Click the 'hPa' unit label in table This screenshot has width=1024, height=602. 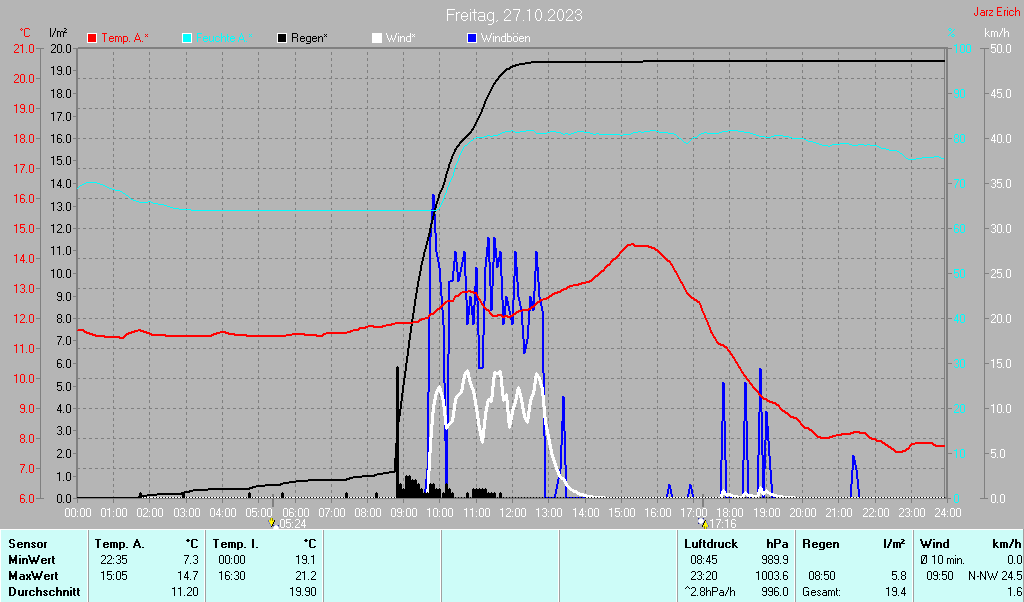(777, 544)
